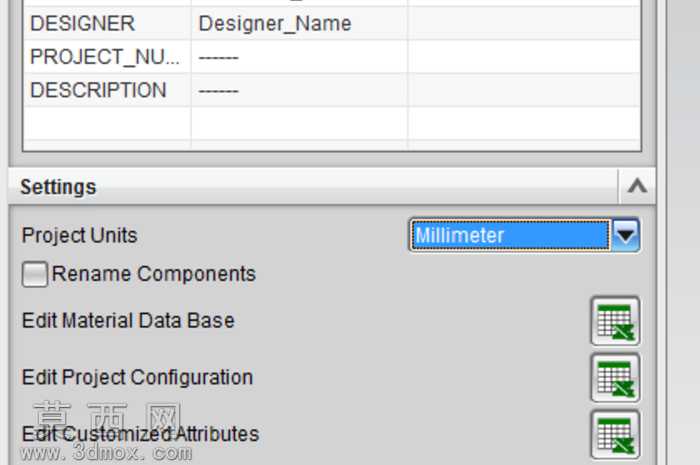Click the Designer_Name value cell
The width and height of the screenshot is (700, 465).
click(299, 23)
